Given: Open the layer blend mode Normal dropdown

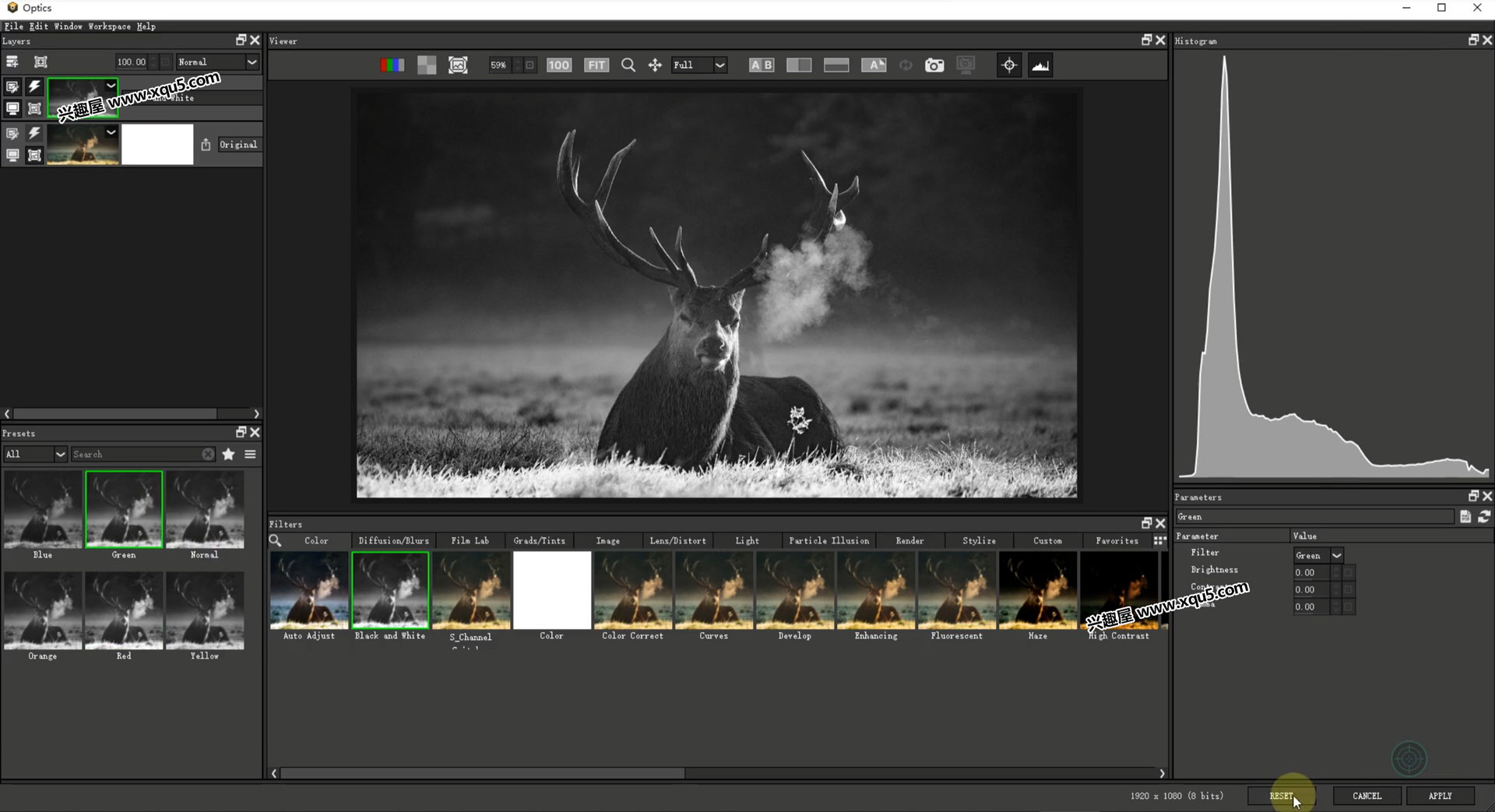Looking at the screenshot, I should coord(217,62).
